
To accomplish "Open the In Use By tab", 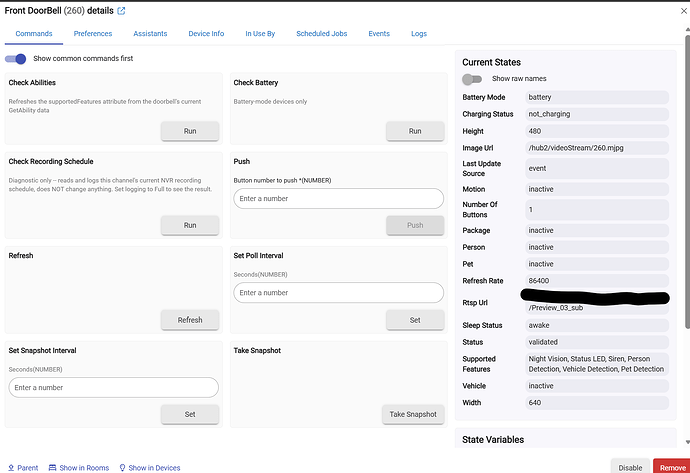I will (x=260, y=33).
